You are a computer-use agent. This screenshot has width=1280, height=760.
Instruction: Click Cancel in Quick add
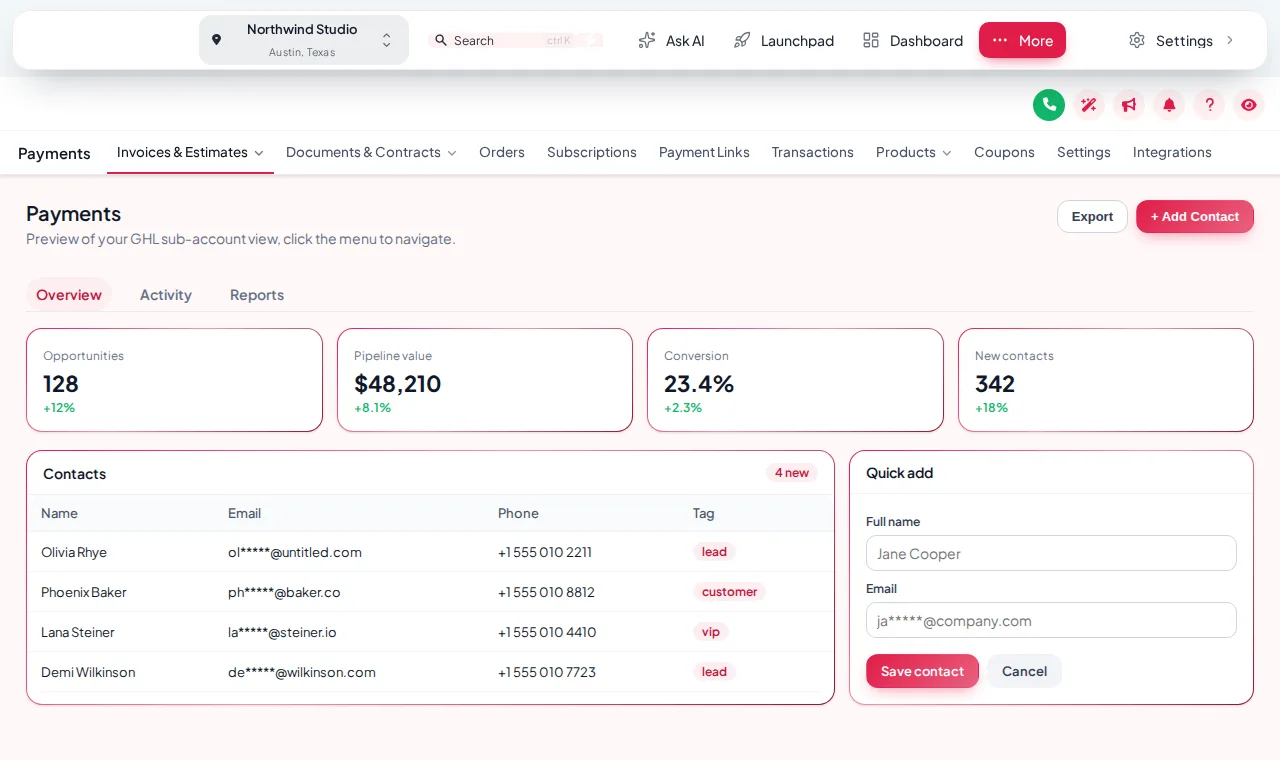1025,671
